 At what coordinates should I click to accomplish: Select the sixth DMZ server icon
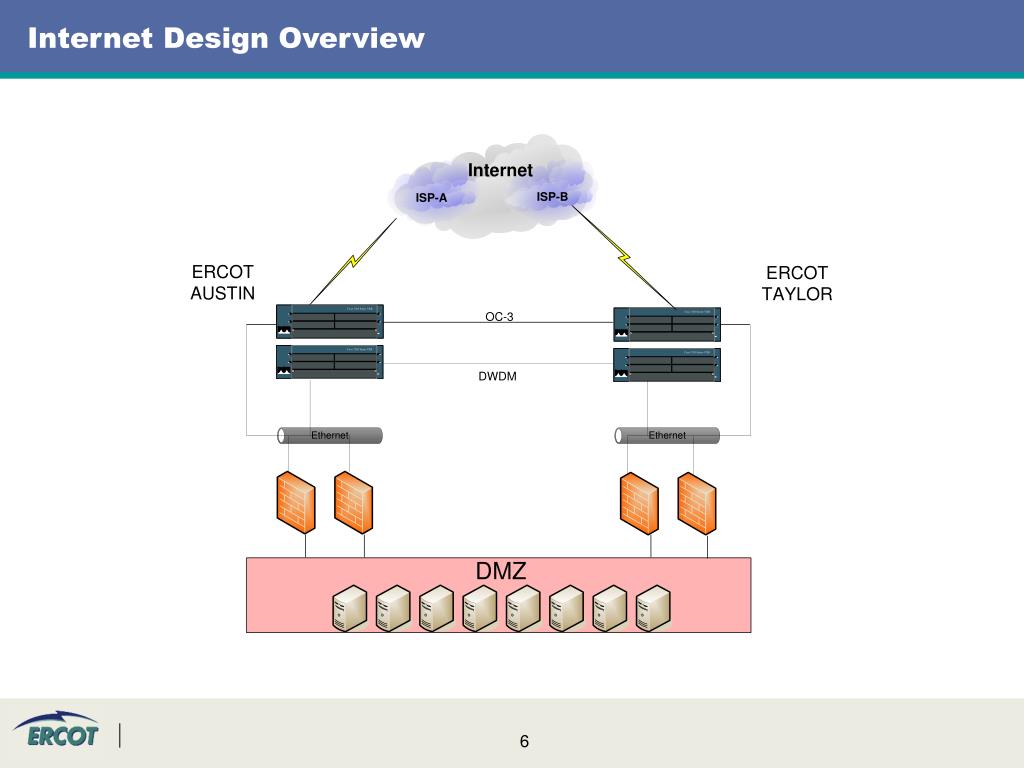(x=566, y=608)
